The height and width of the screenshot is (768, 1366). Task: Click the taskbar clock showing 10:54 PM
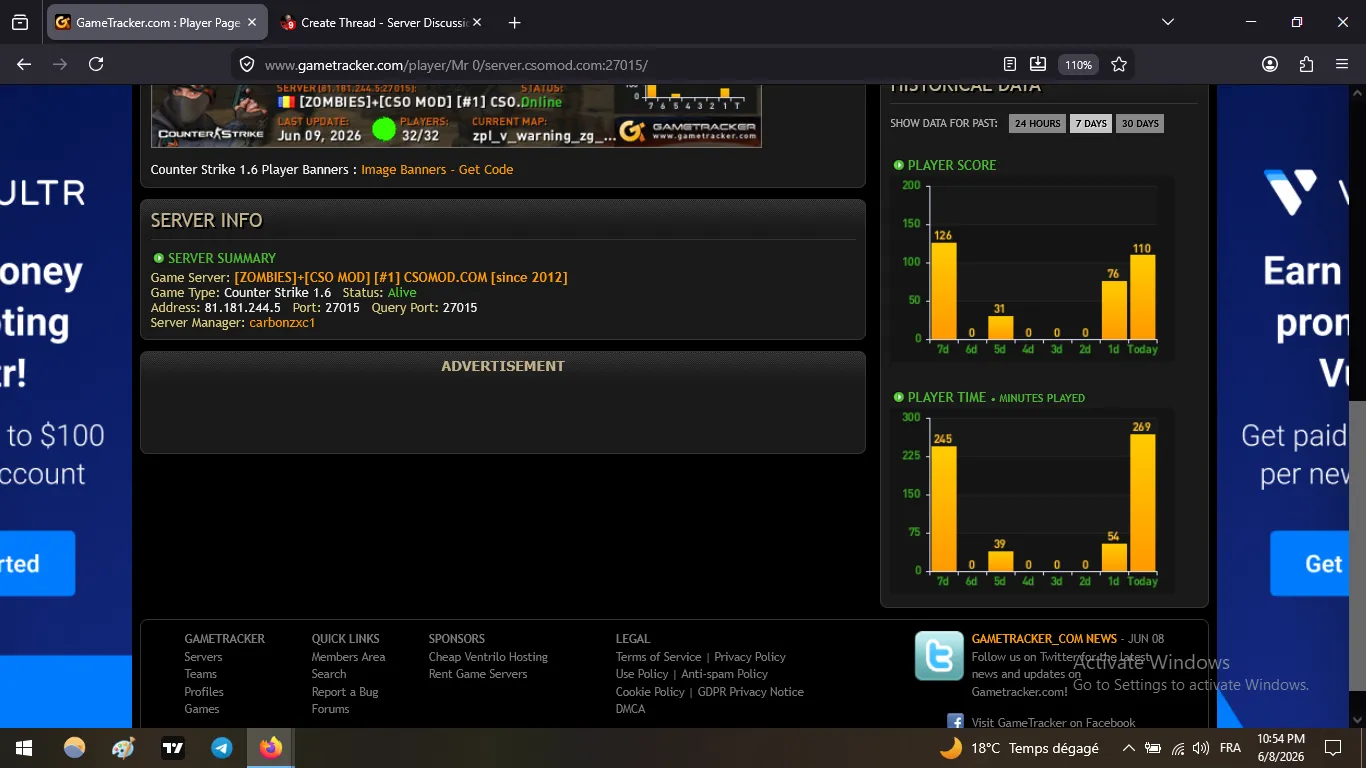(1281, 748)
